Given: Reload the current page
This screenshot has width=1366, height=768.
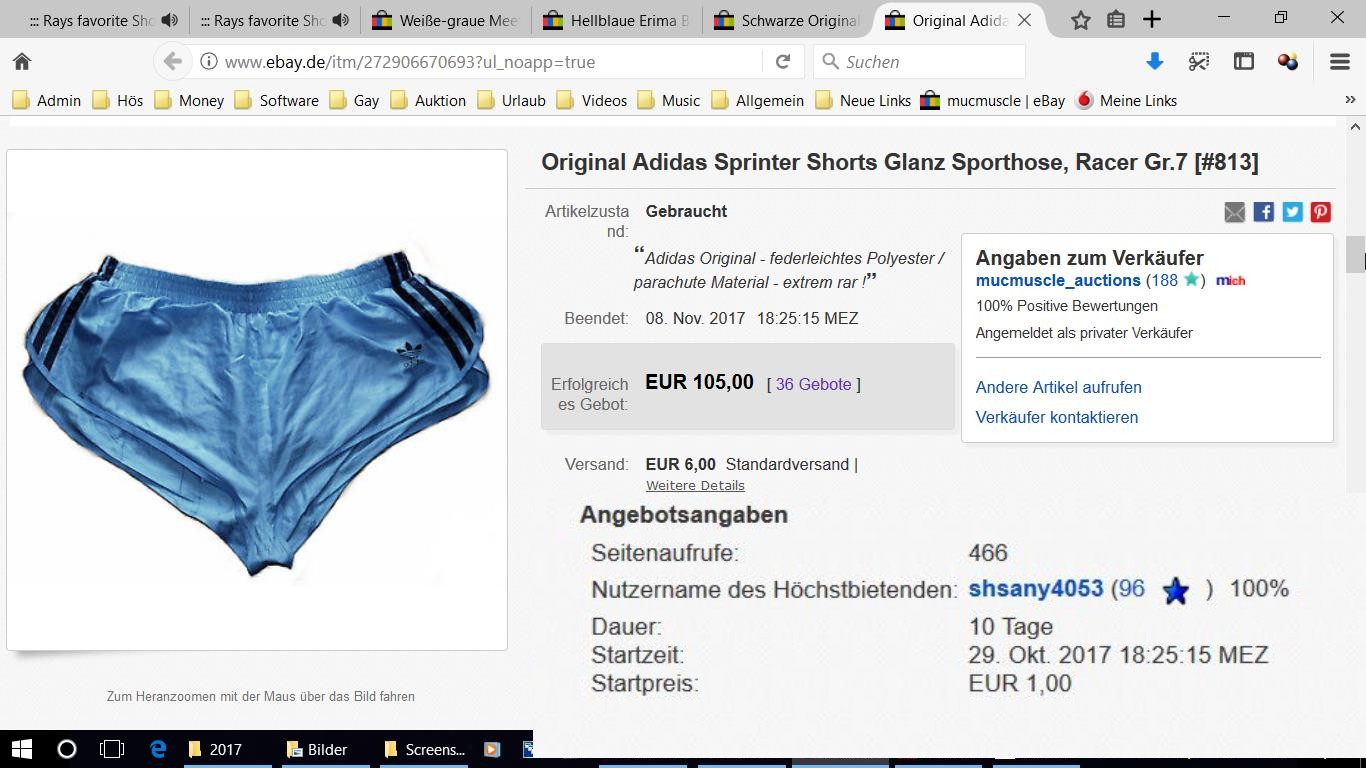Looking at the screenshot, I should point(783,62).
